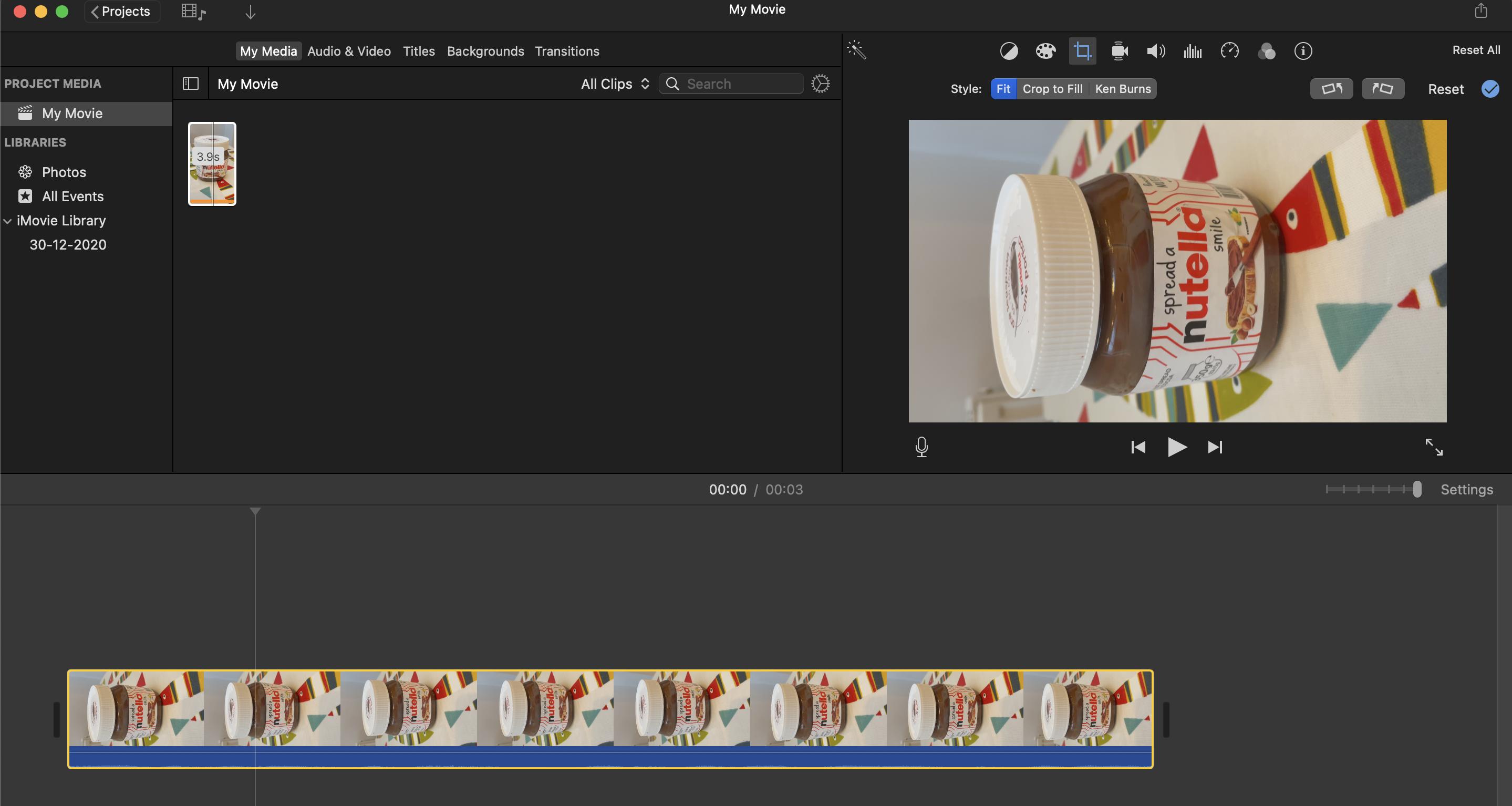Open the speed speedometer tool
This screenshot has height=806, width=1512.
[1230, 51]
